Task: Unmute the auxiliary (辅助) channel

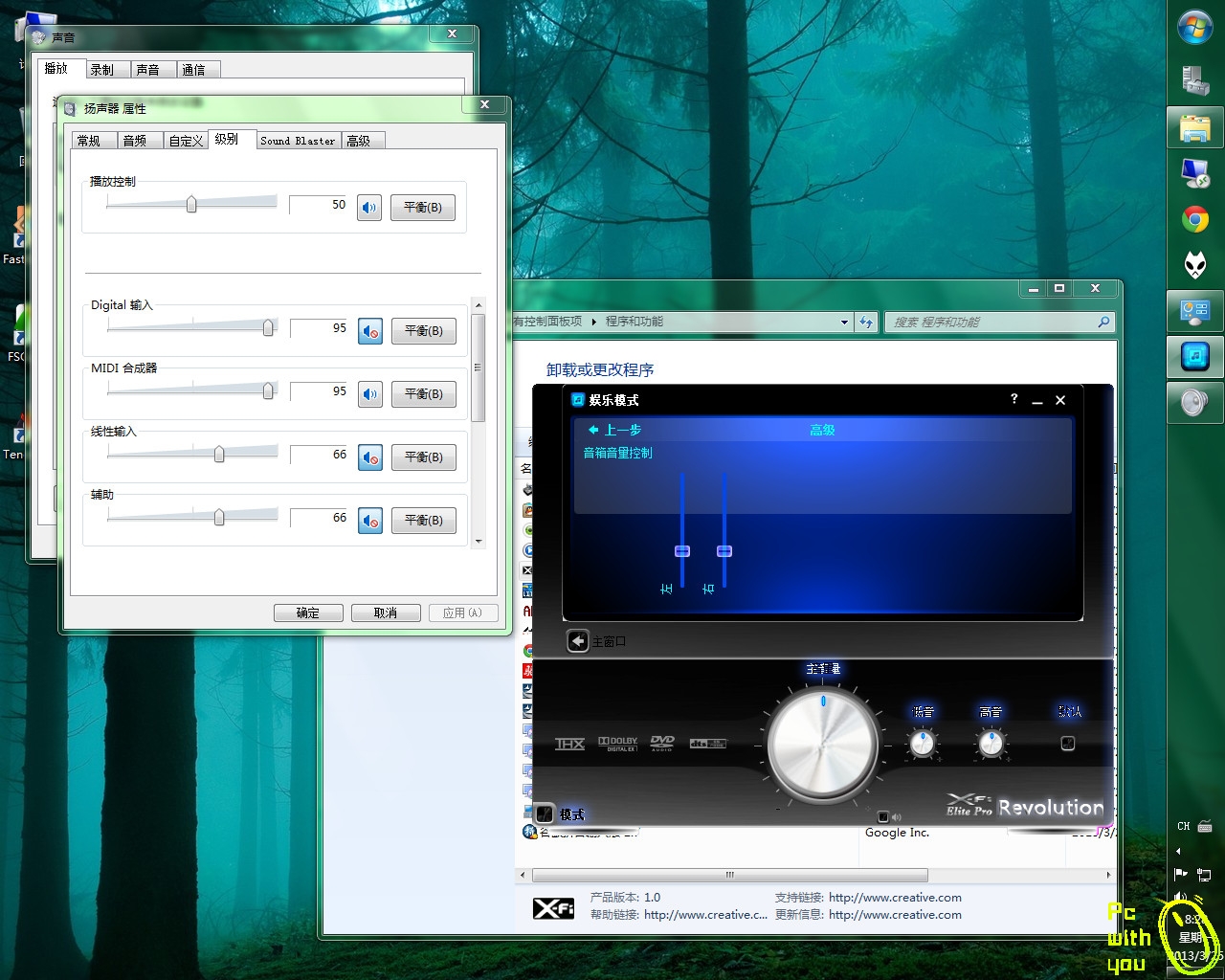Action: click(x=370, y=521)
